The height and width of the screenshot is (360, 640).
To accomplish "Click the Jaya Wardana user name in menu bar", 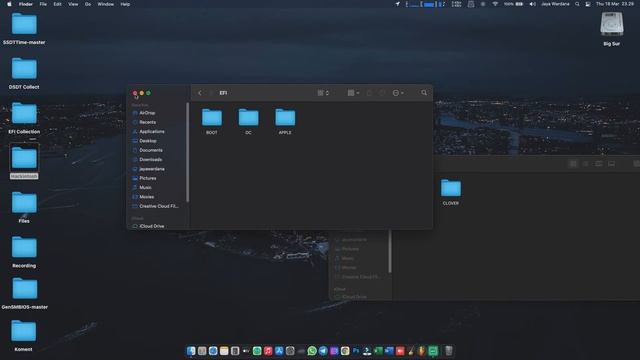I will pyautogui.click(x=555, y=4).
